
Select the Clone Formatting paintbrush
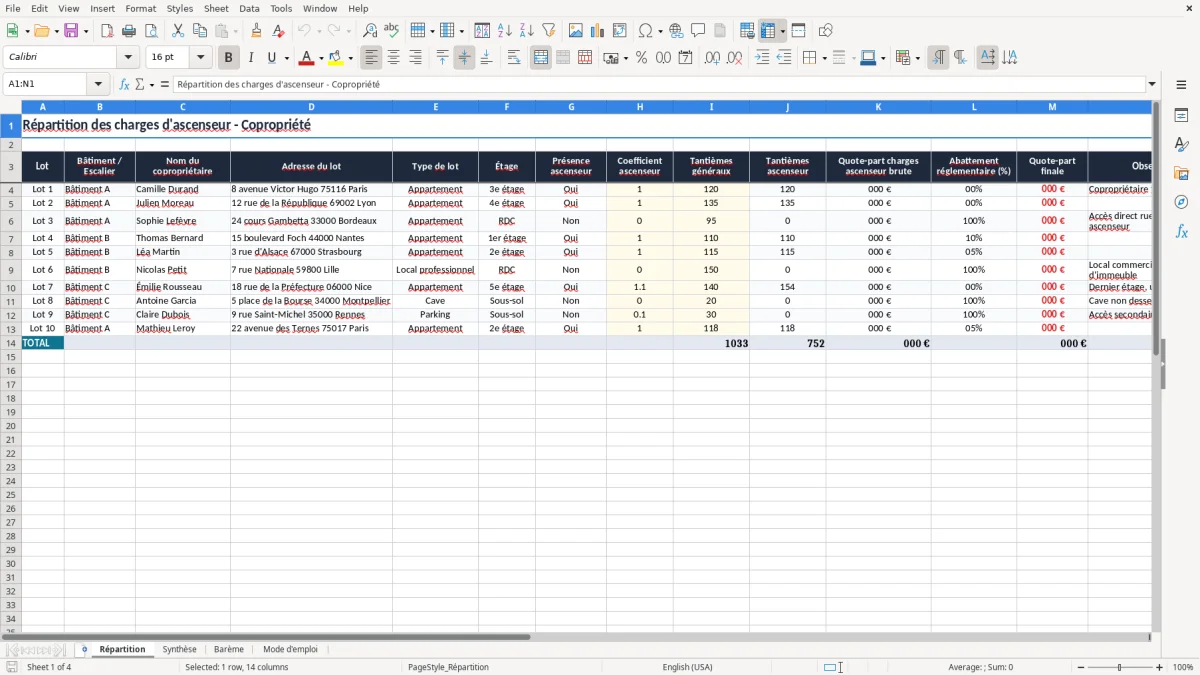coord(257,31)
